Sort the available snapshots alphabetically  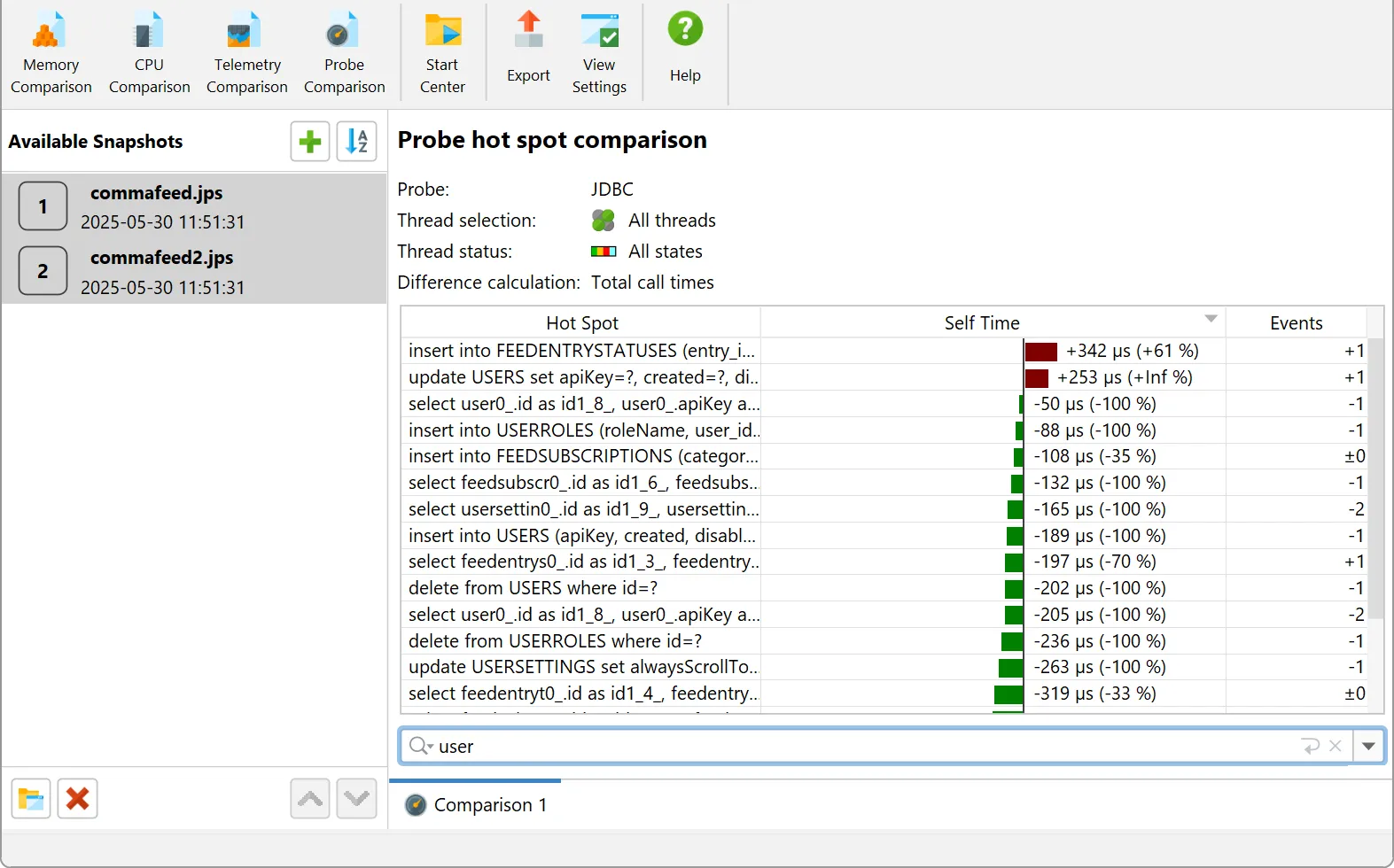(357, 142)
